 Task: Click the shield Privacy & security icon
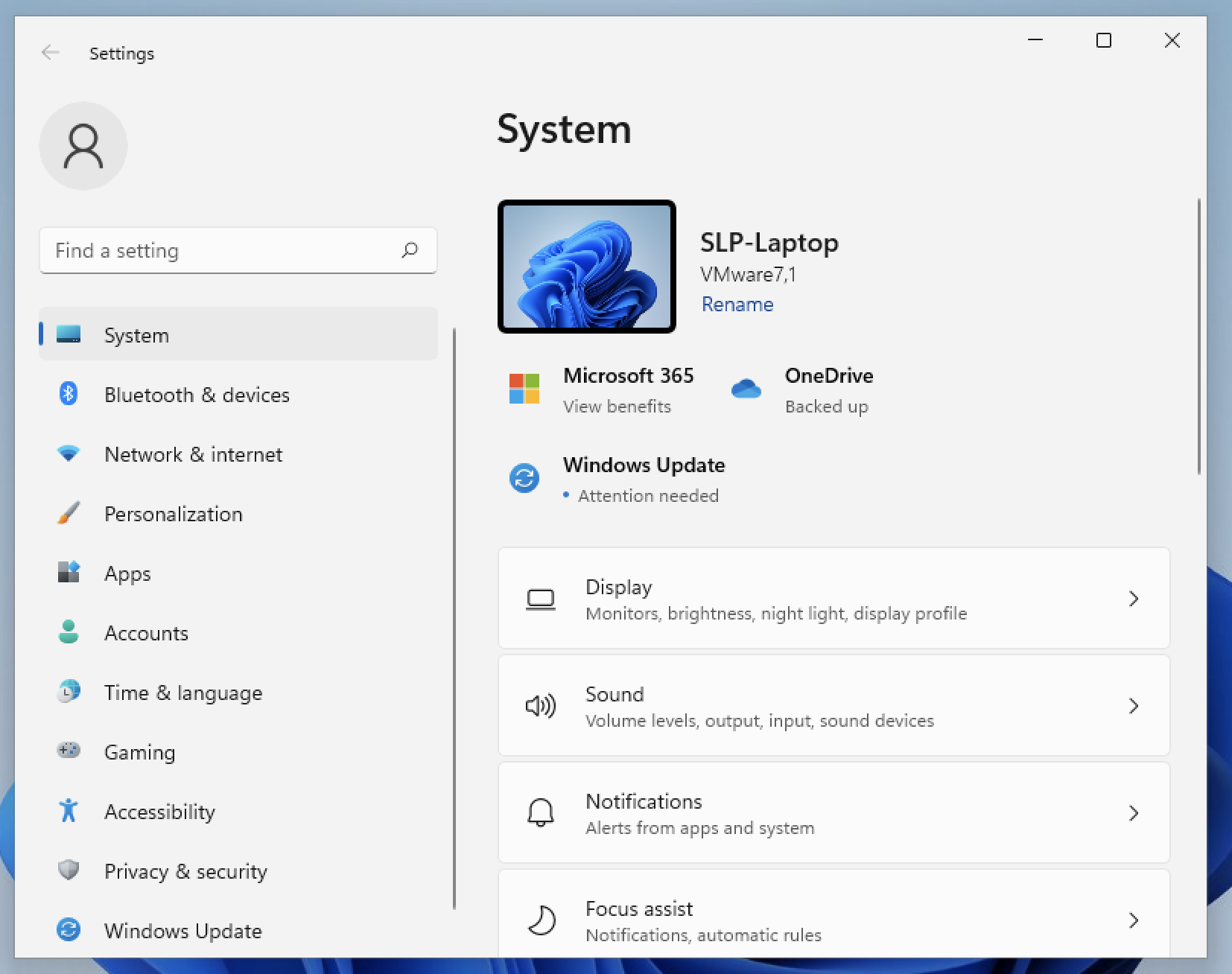[69, 870]
